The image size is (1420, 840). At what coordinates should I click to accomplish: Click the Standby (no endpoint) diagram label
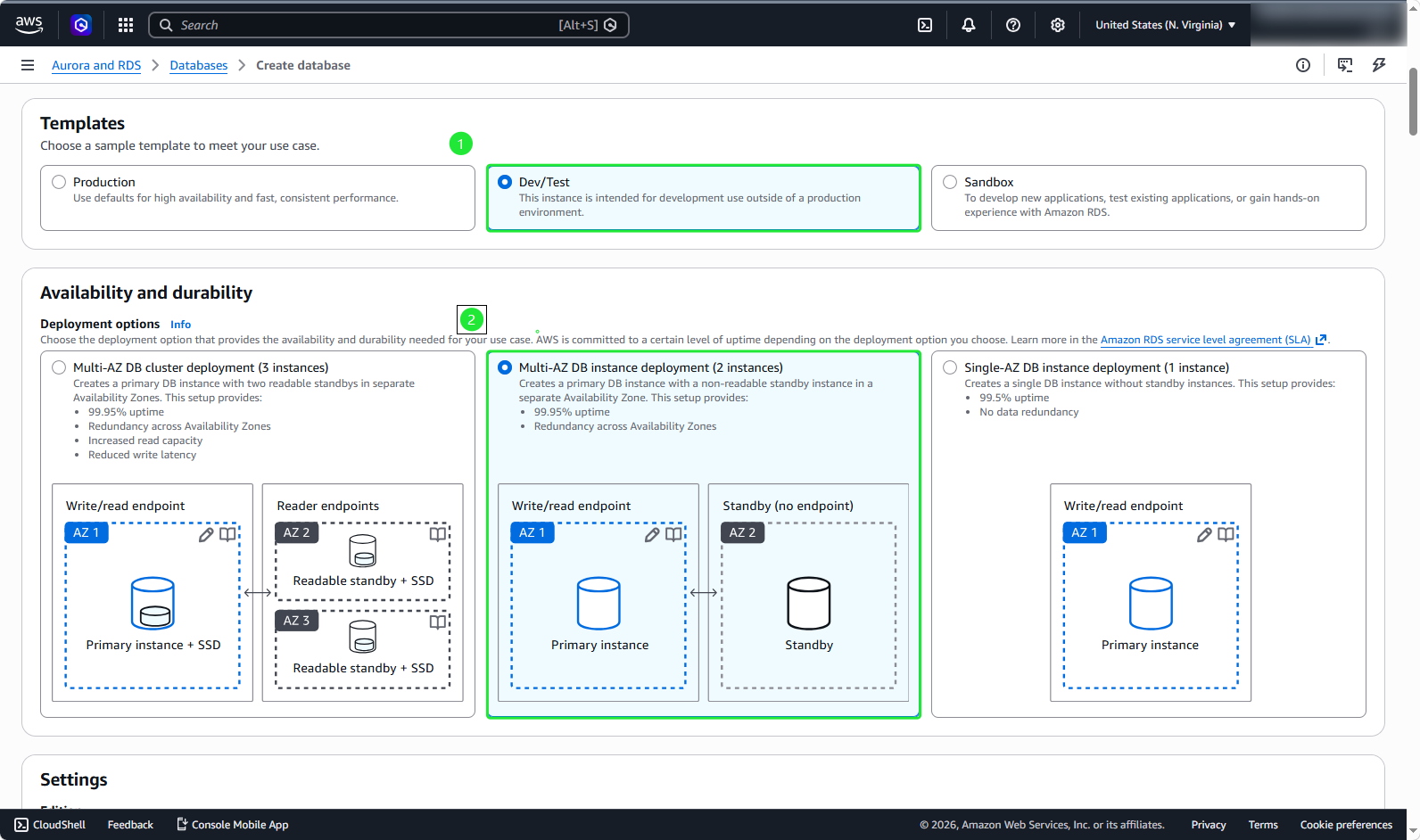point(788,506)
